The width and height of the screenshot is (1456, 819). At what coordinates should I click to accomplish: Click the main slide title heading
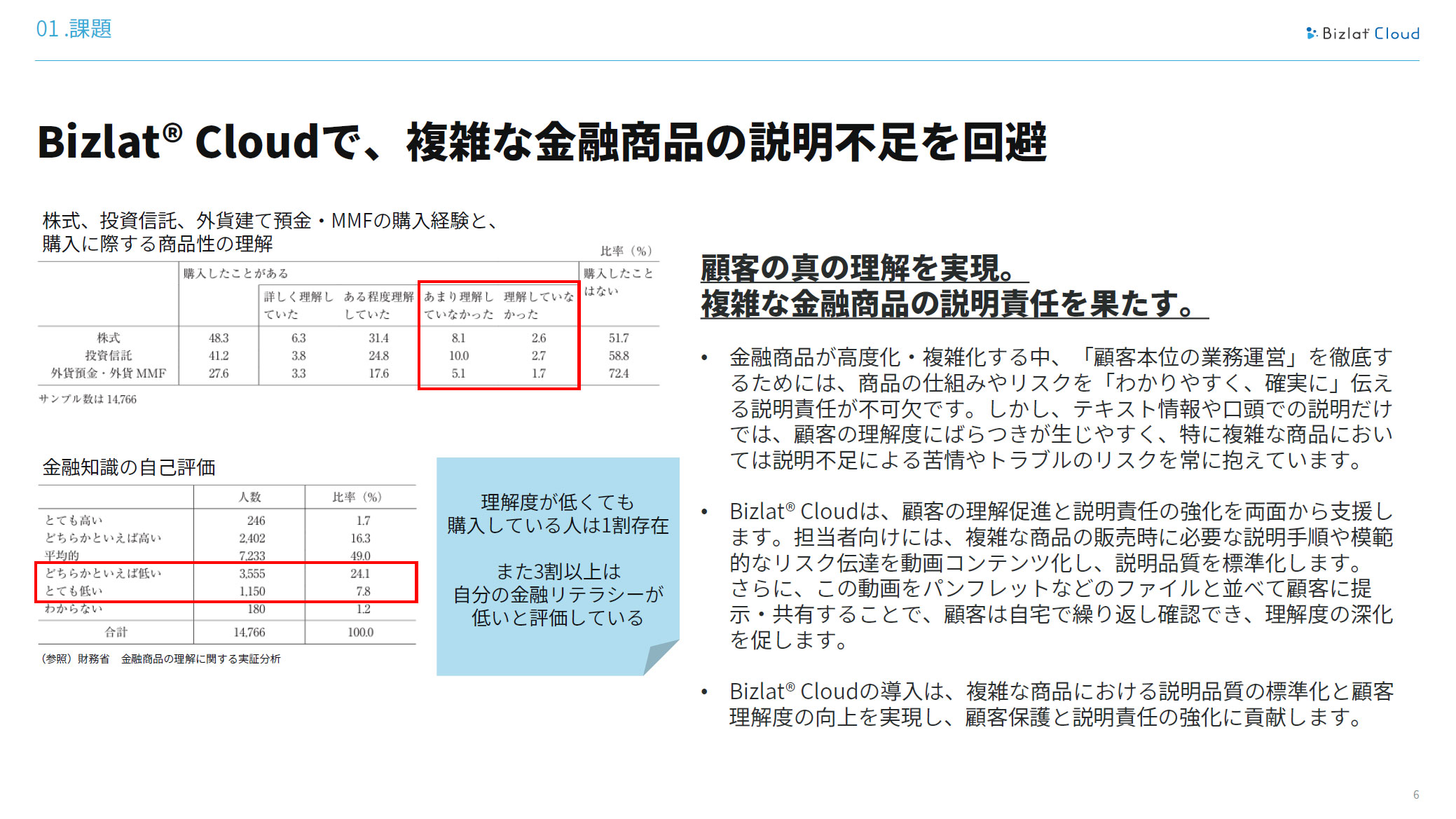click(541, 142)
